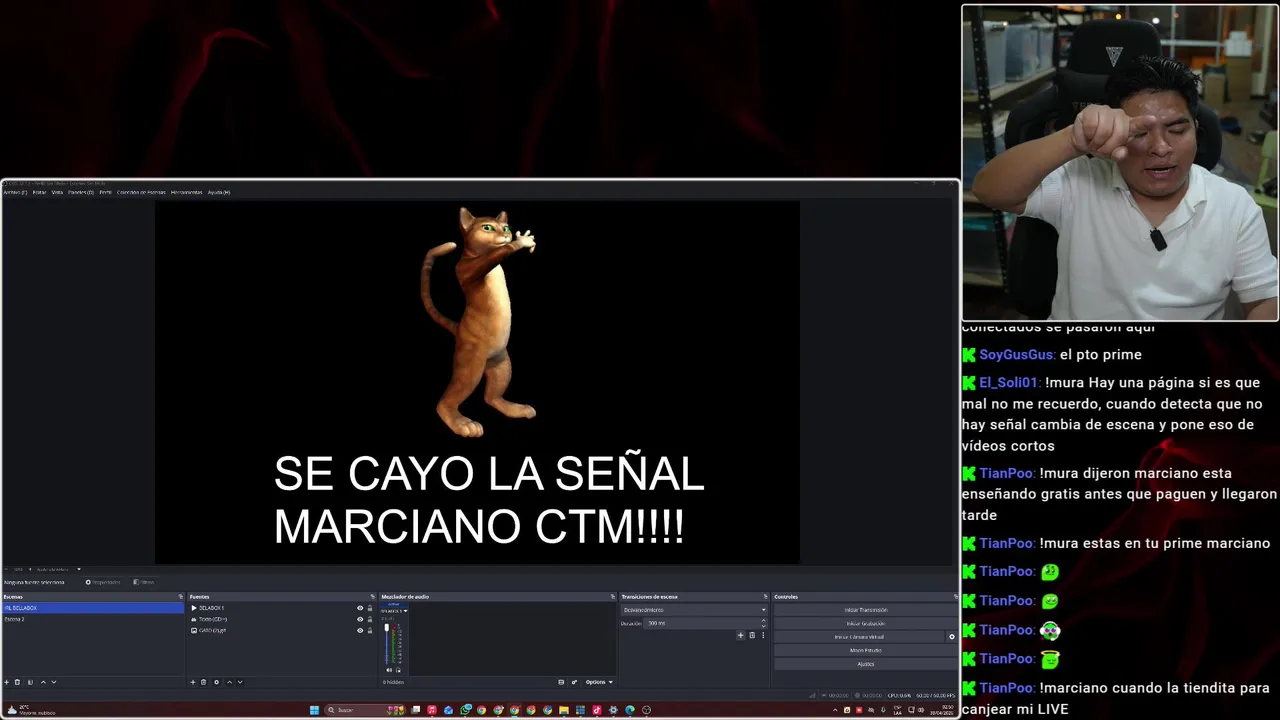Open transition properties three-dot menu
Image resolution: width=1280 pixels, height=720 pixels.
tap(763, 635)
